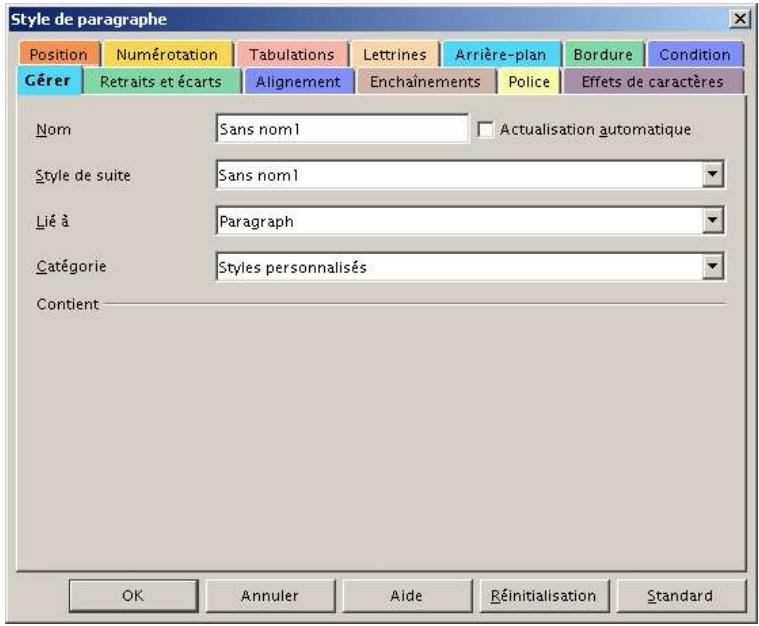This screenshot has height=626, width=759.
Task: Click the Catégorie label
Action: tap(71, 266)
